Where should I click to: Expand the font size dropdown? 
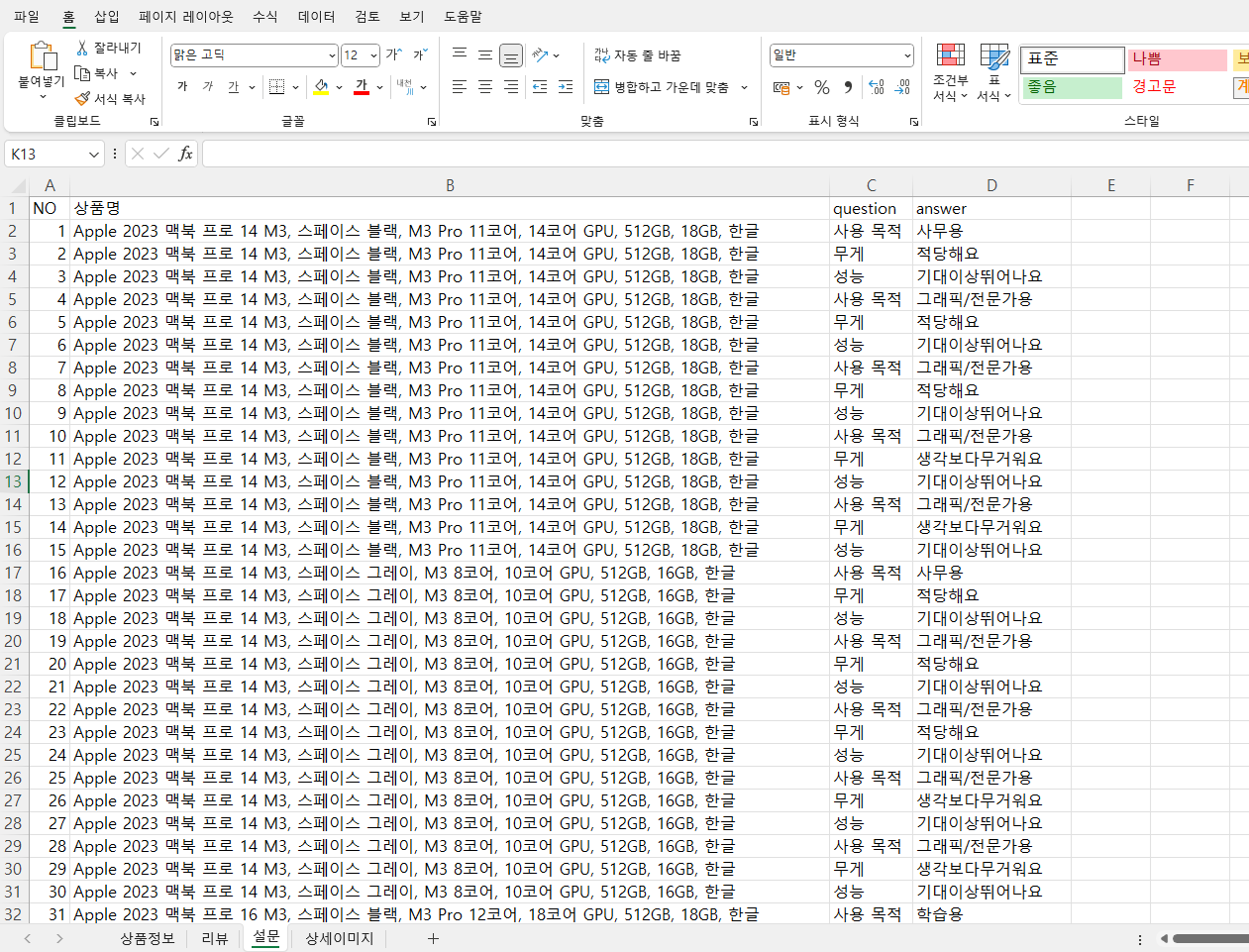point(373,55)
